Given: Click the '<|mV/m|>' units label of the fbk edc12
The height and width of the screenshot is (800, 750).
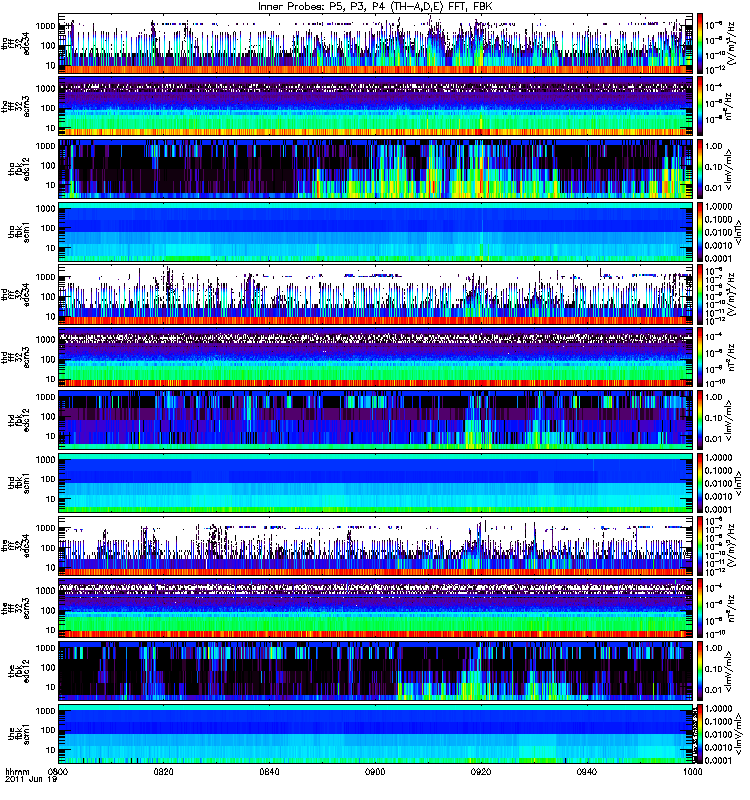Looking at the screenshot, I should pos(729,671).
